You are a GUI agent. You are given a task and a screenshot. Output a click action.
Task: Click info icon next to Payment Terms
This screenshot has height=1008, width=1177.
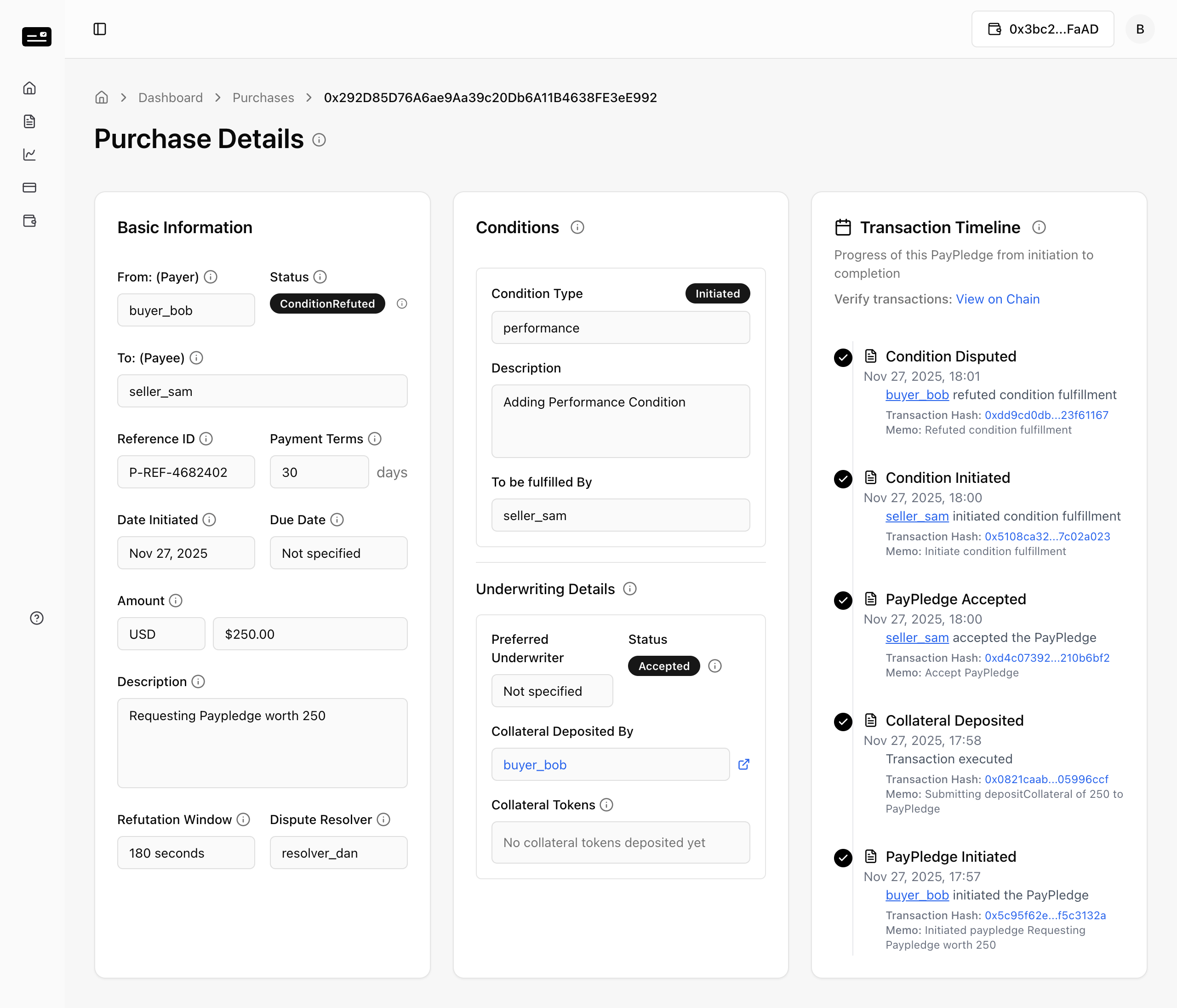(x=375, y=439)
